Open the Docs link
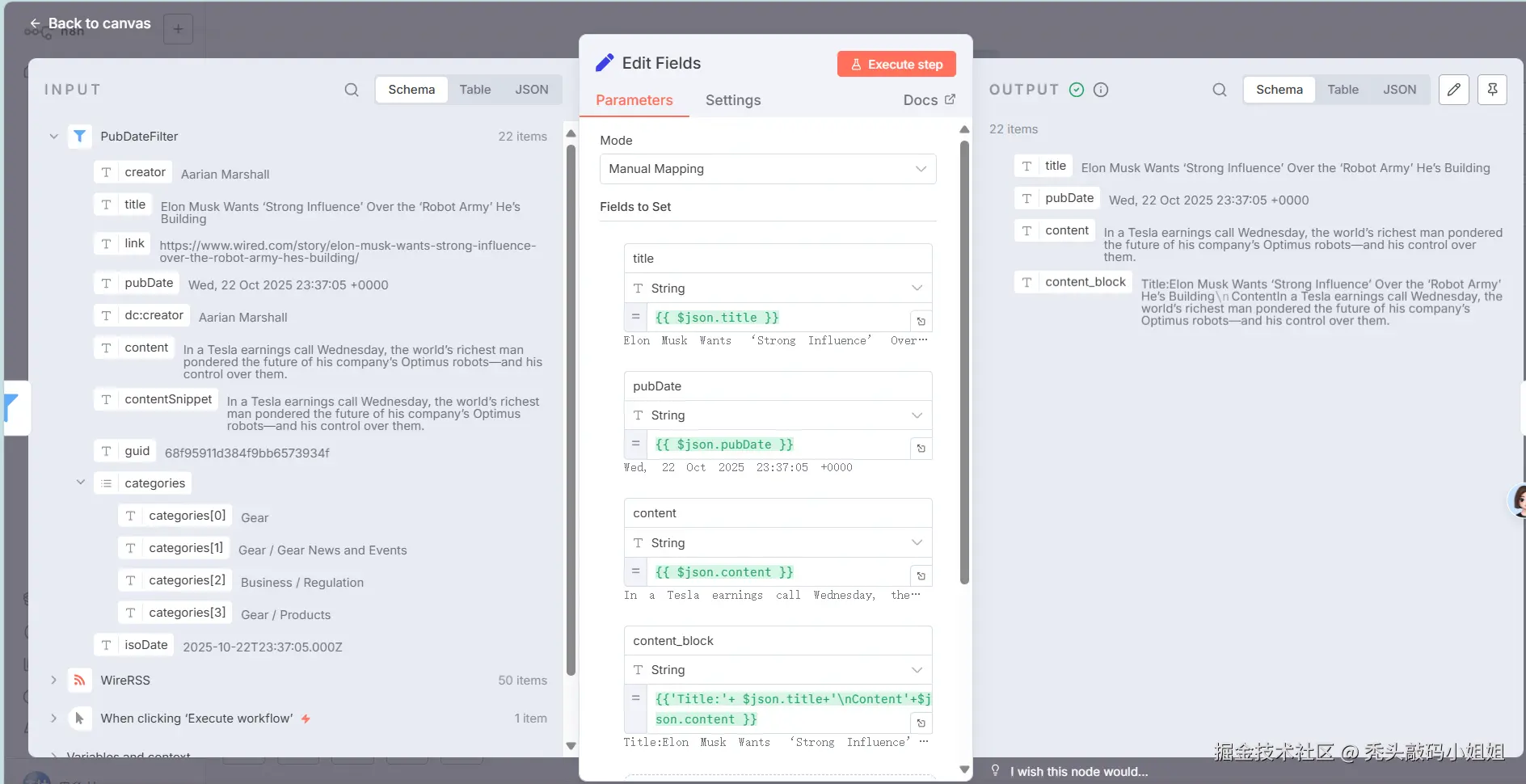The image size is (1526, 784). tap(929, 100)
